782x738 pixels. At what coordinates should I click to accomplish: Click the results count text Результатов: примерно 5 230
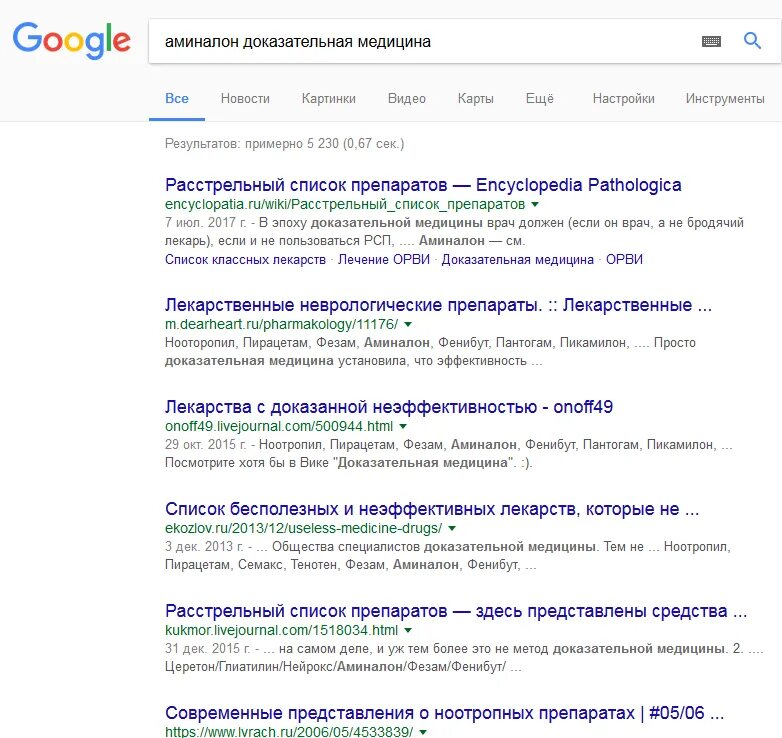click(x=284, y=144)
